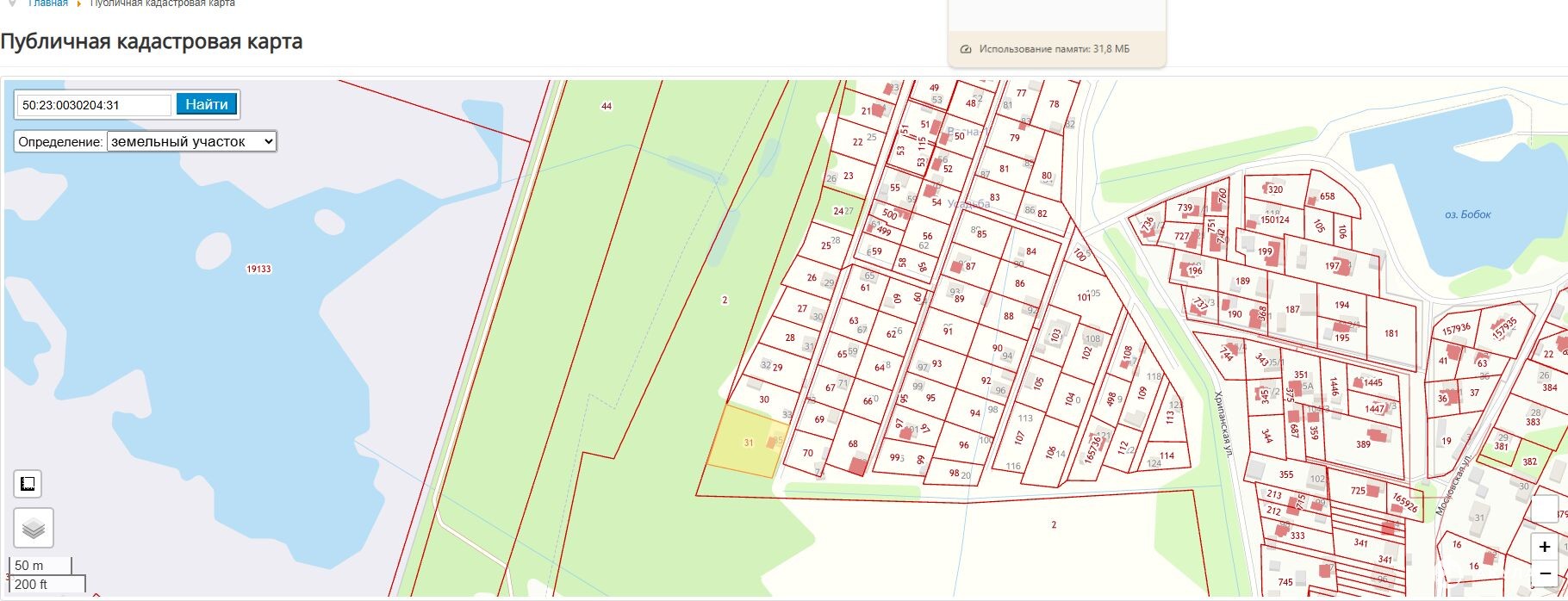This screenshot has height=601, width=1568.
Task: Click the location pin icon by breadcrumb
Action: click(x=12, y=3)
